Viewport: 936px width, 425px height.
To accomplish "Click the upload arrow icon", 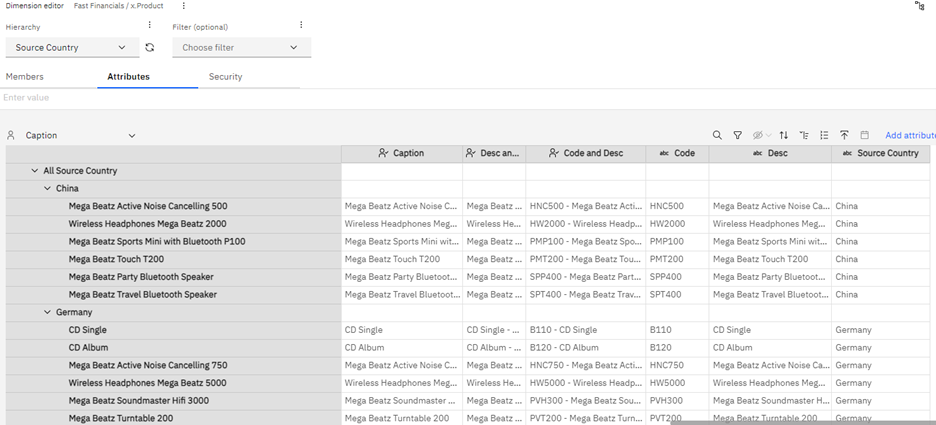I will (x=844, y=135).
